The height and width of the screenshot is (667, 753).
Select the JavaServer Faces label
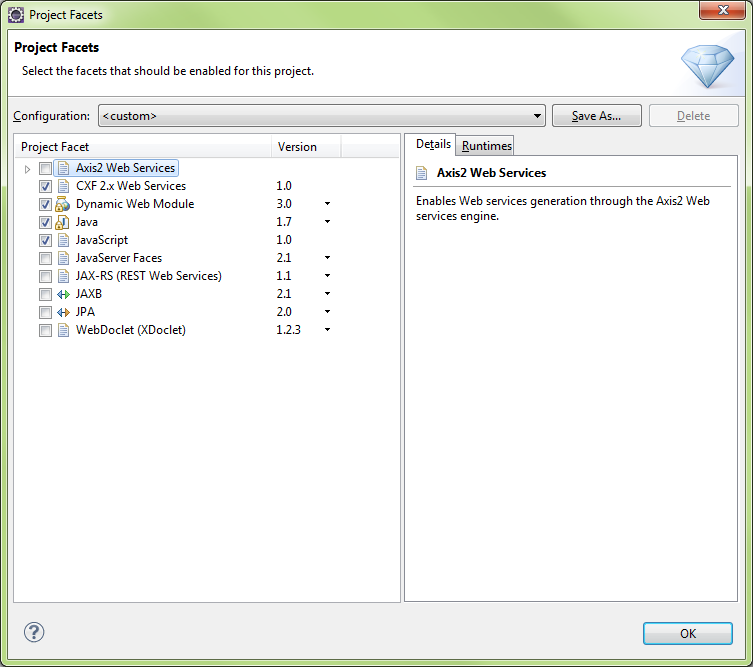(119, 258)
